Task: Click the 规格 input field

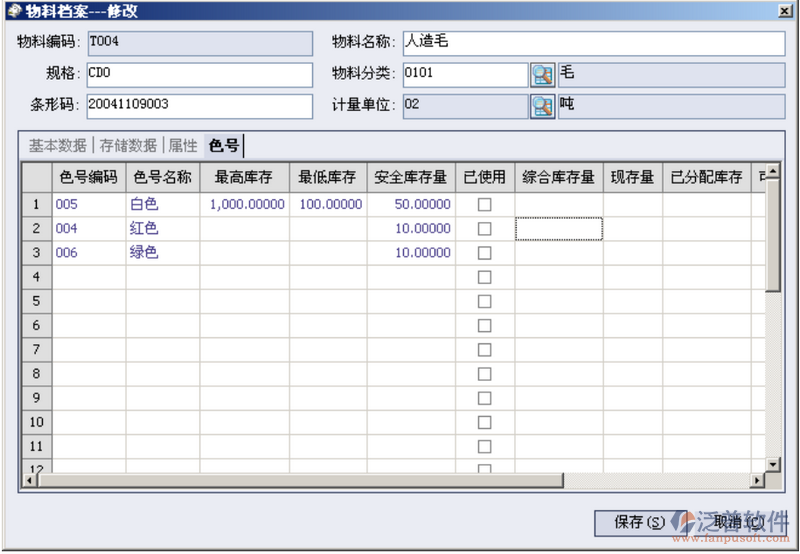Action: (x=199, y=75)
